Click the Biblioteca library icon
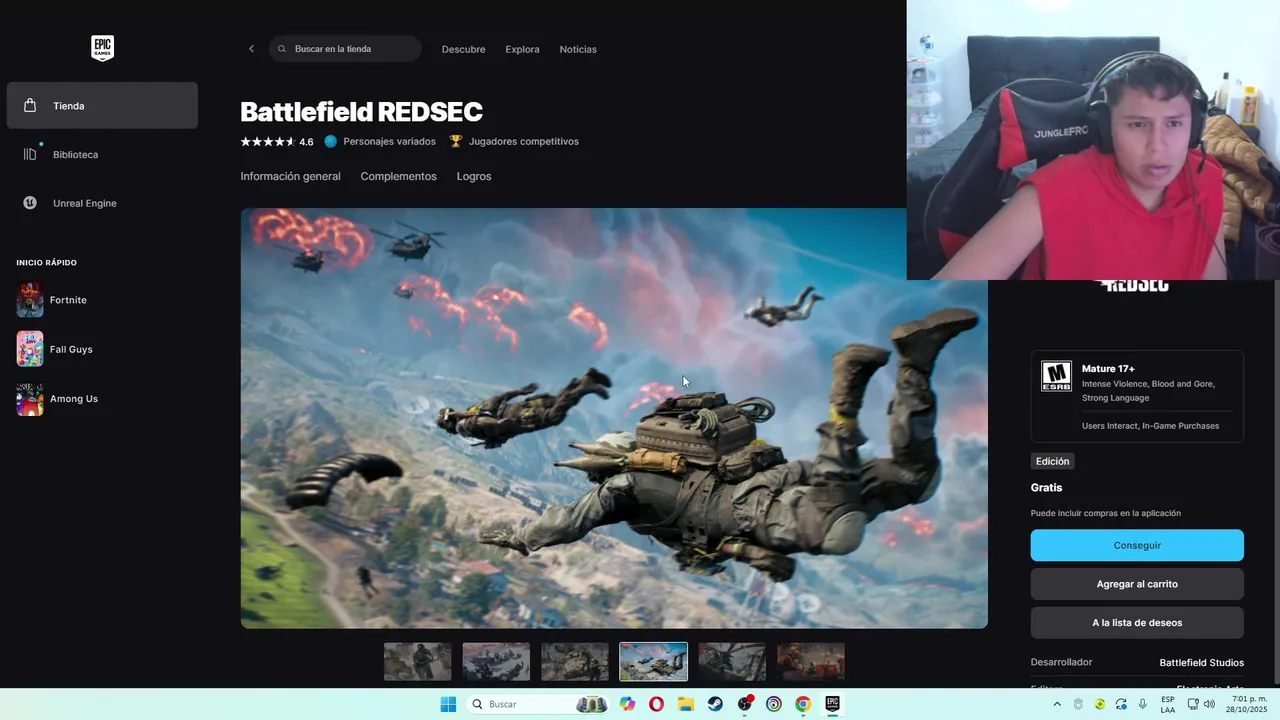Screen dimensions: 1280x720 [x=30, y=154]
